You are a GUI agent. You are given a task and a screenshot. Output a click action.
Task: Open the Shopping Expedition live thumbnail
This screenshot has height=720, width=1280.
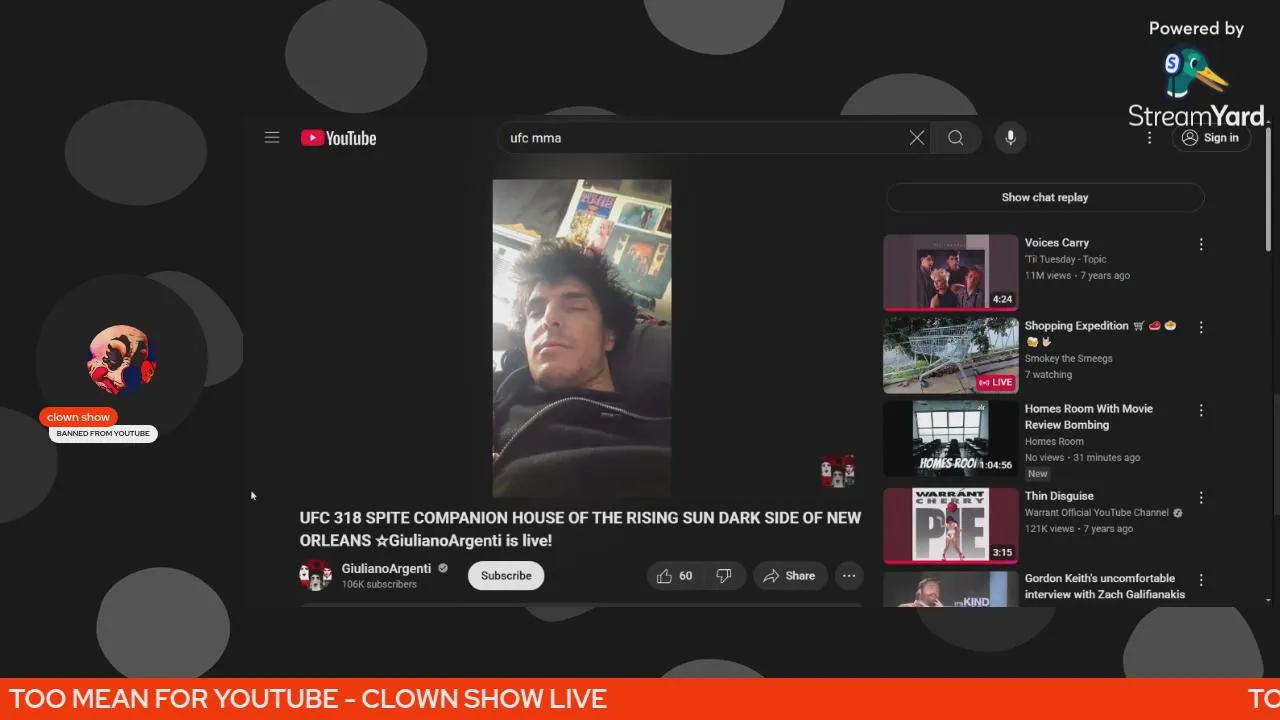[950, 355]
